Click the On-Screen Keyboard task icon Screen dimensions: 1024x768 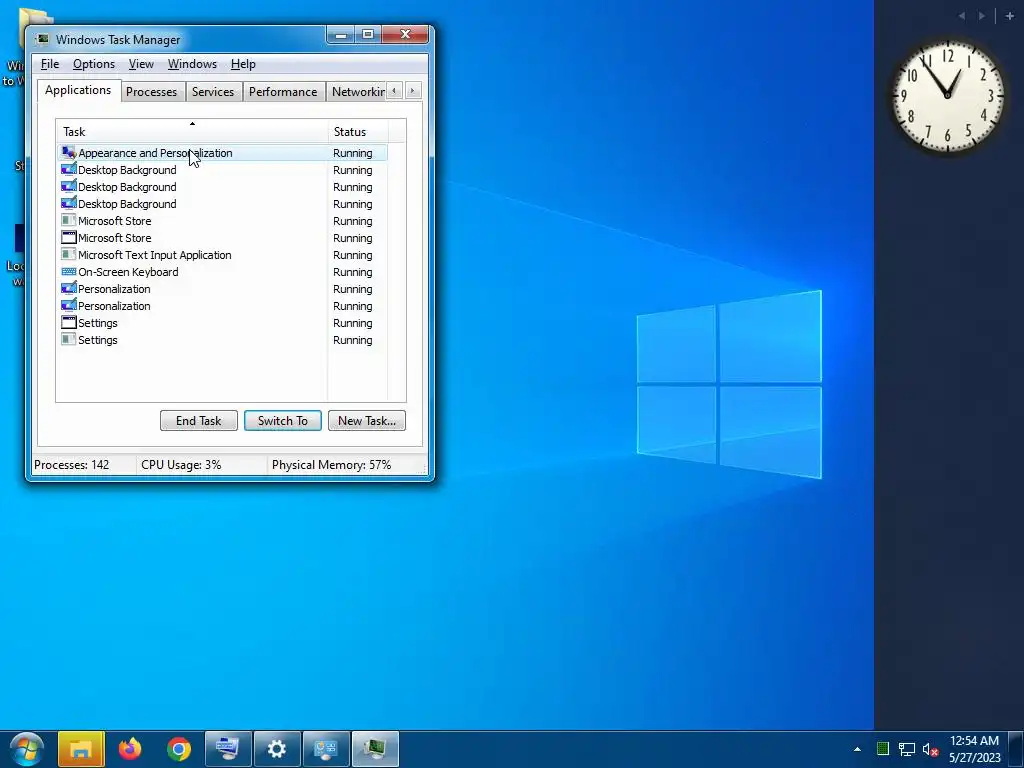click(x=69, y=272)
